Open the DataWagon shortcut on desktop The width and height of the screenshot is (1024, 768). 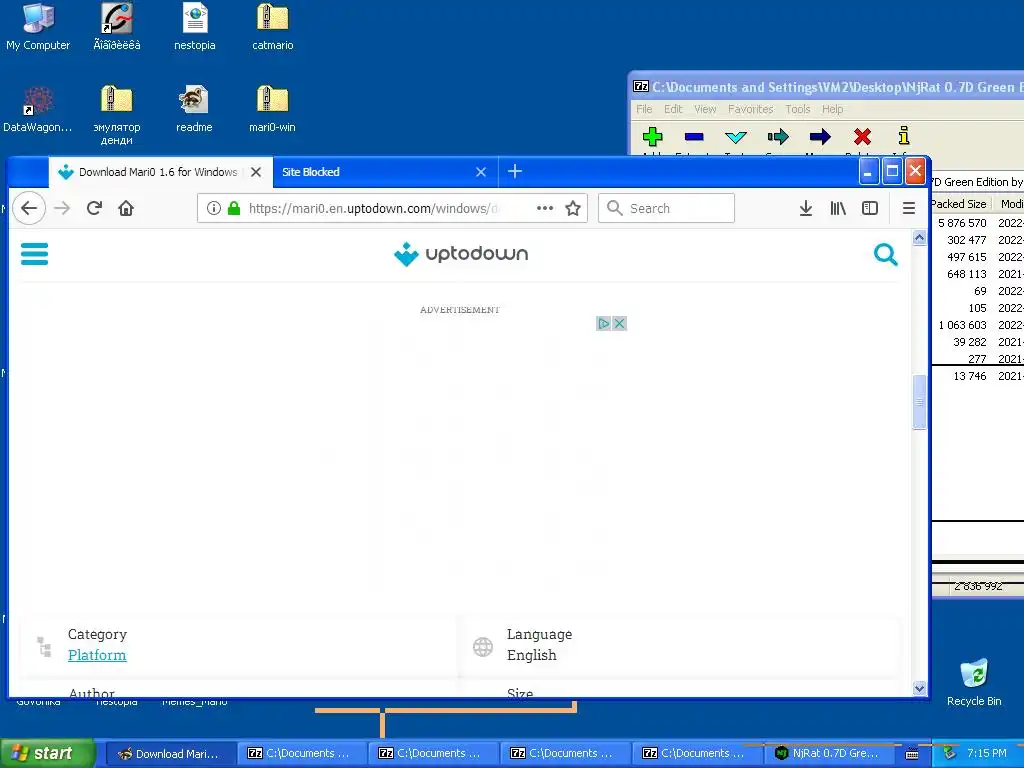click(38, 110)
